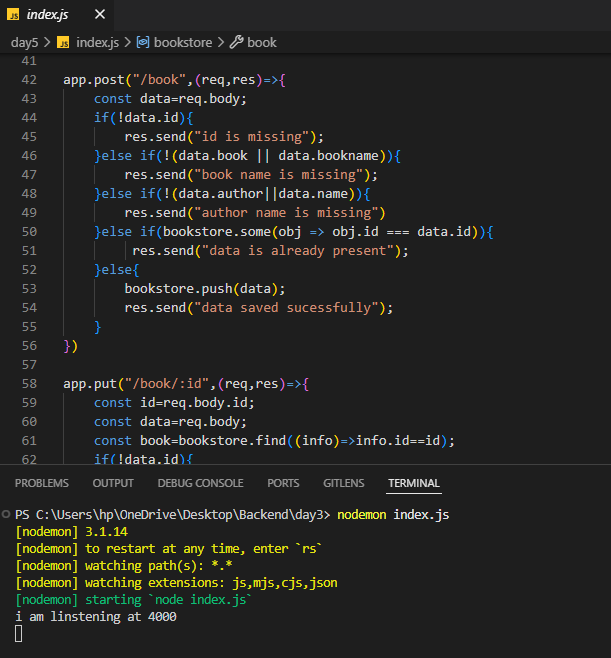Click the bookstore variable symbol icon
Screen dimensions: 611x658
(x=143, y=42)
